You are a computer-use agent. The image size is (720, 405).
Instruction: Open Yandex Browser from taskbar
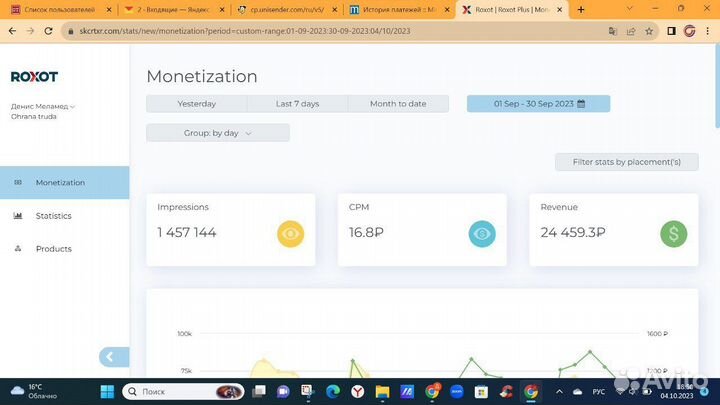point(357,392)
